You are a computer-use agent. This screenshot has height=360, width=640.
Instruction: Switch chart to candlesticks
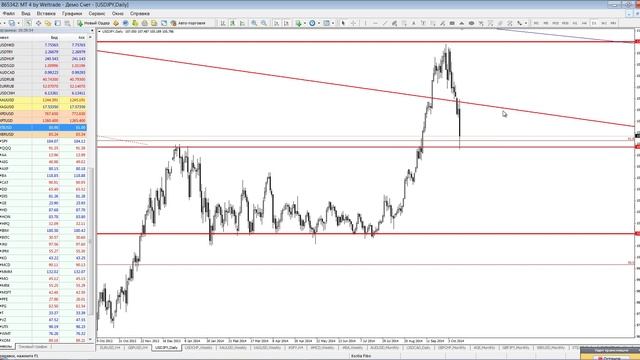click(232, 23)
